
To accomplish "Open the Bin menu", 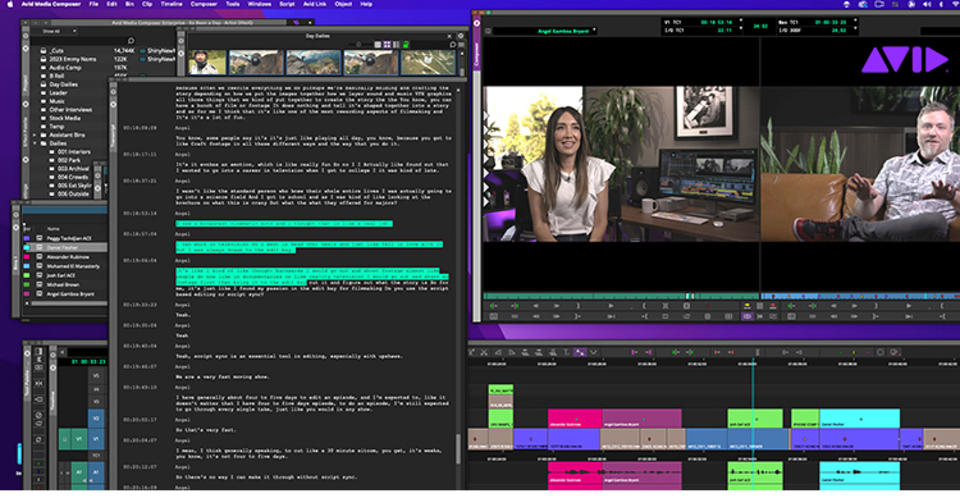I will [x=129, y=4].
